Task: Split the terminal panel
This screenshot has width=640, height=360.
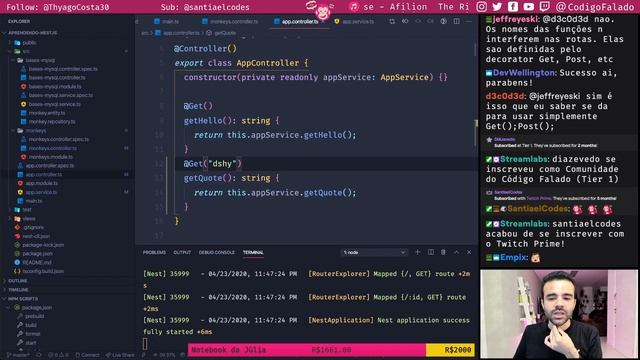Action: [431, 252]
